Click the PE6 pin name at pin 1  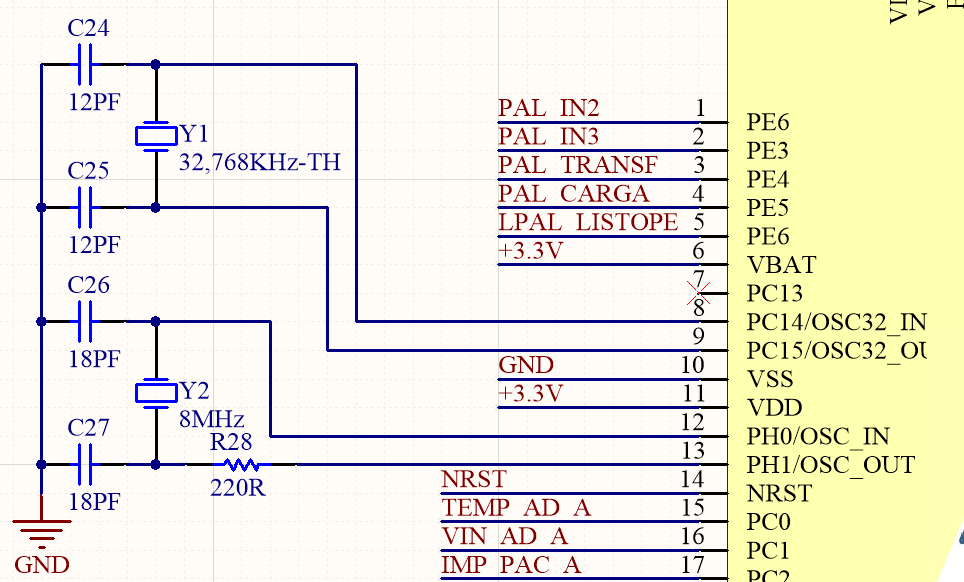[768, 123]
